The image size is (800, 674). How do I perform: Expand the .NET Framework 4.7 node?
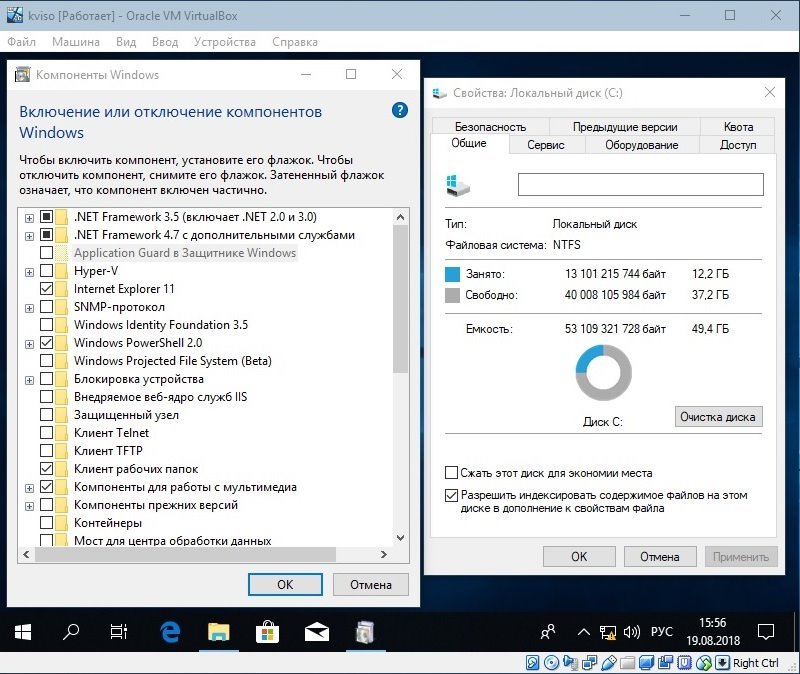[x=30, y=236]
